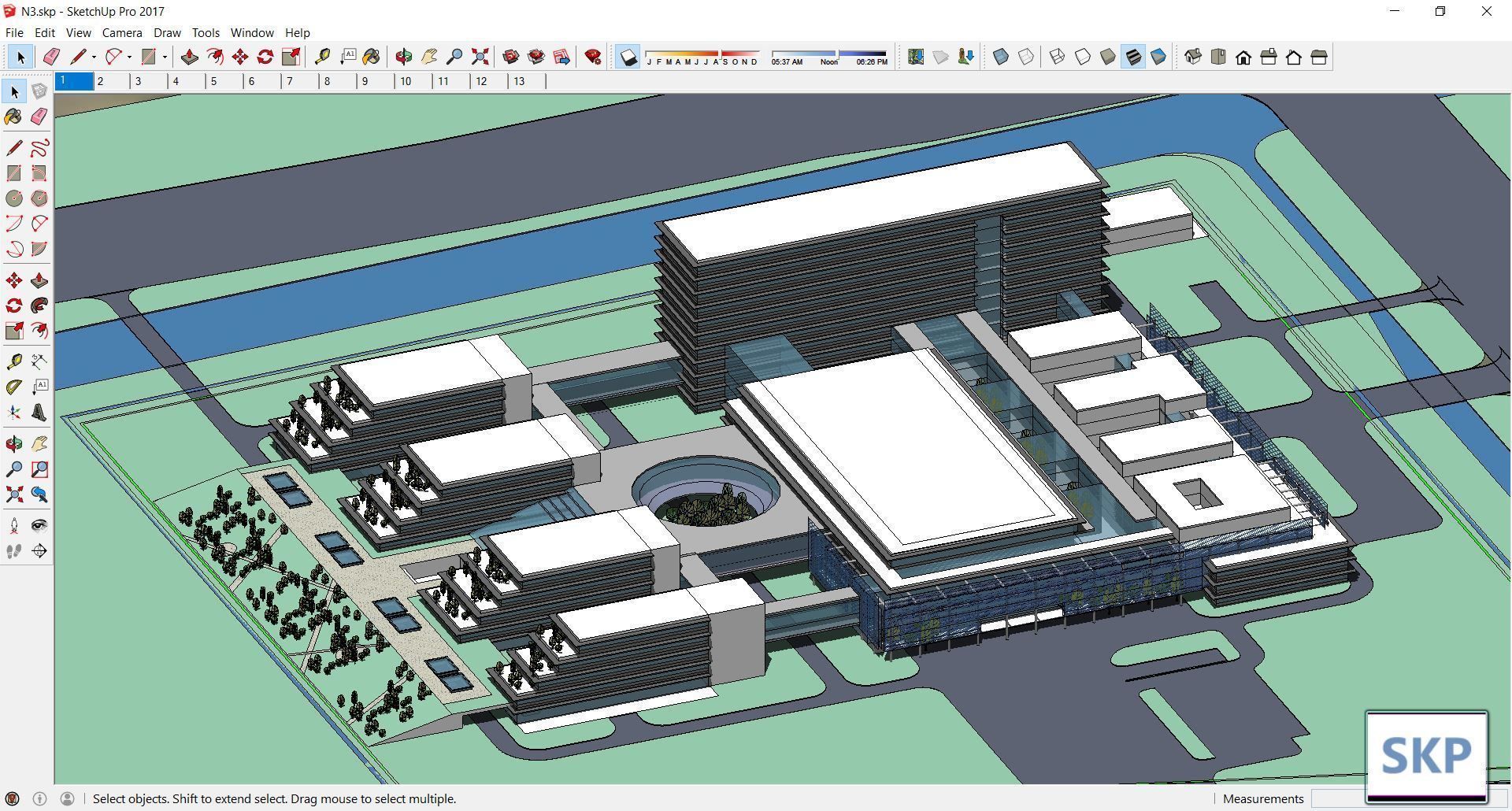Switch to scene tab 9
This screenshot has width=1512, height=811.
[375, 81]
